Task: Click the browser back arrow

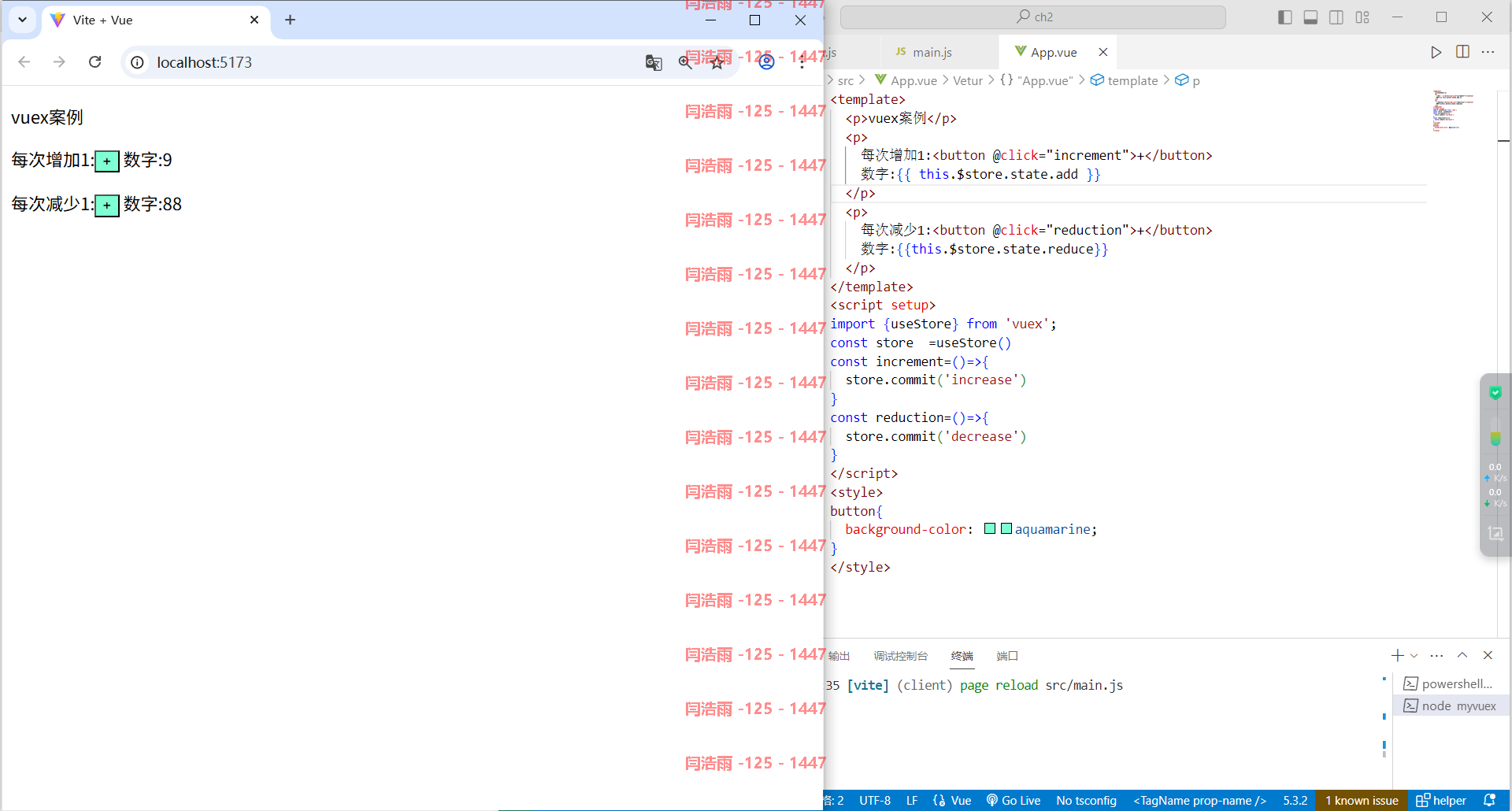Action: point(24,62)
